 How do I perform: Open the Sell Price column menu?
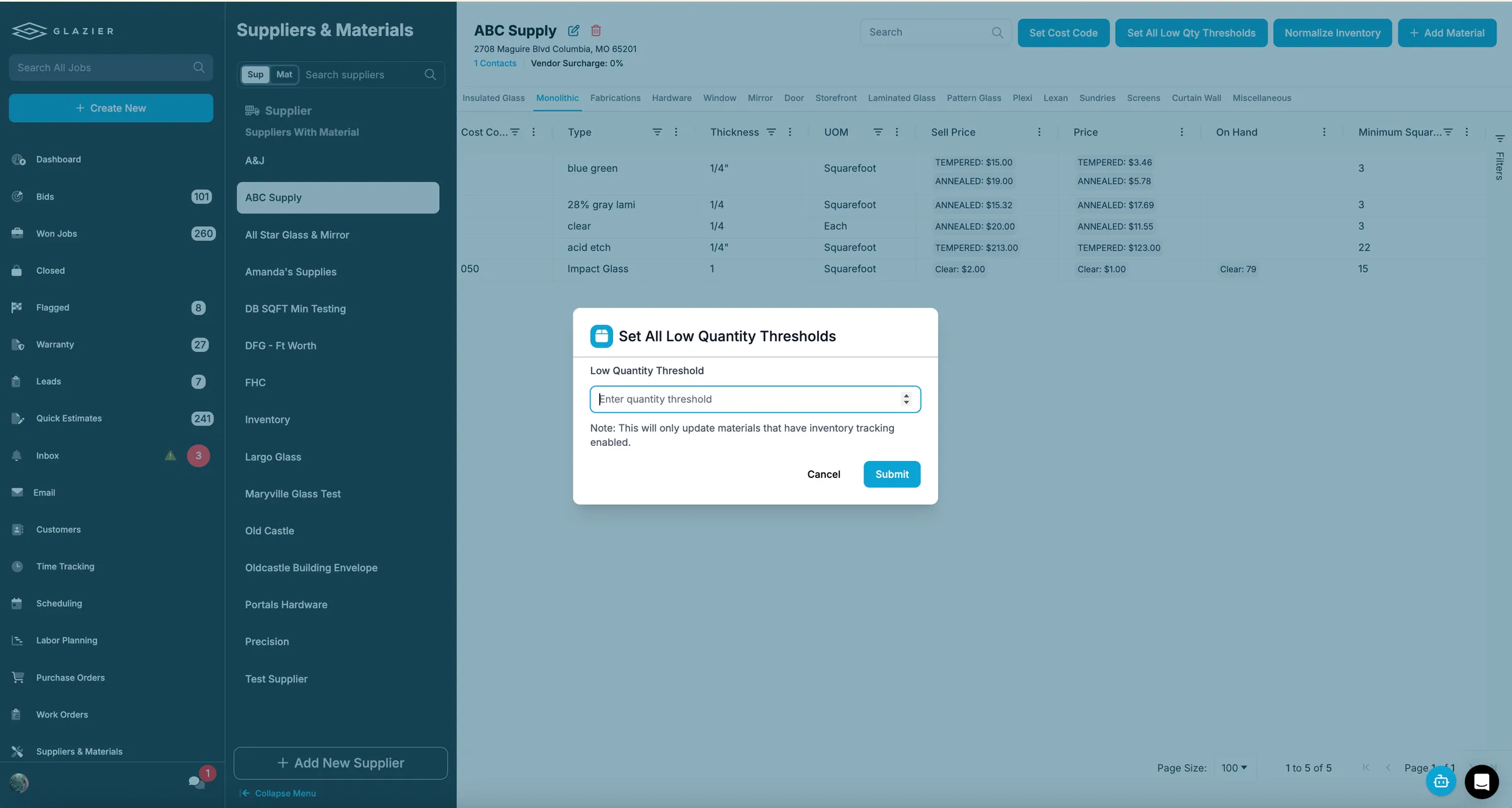click(1039, 132)
